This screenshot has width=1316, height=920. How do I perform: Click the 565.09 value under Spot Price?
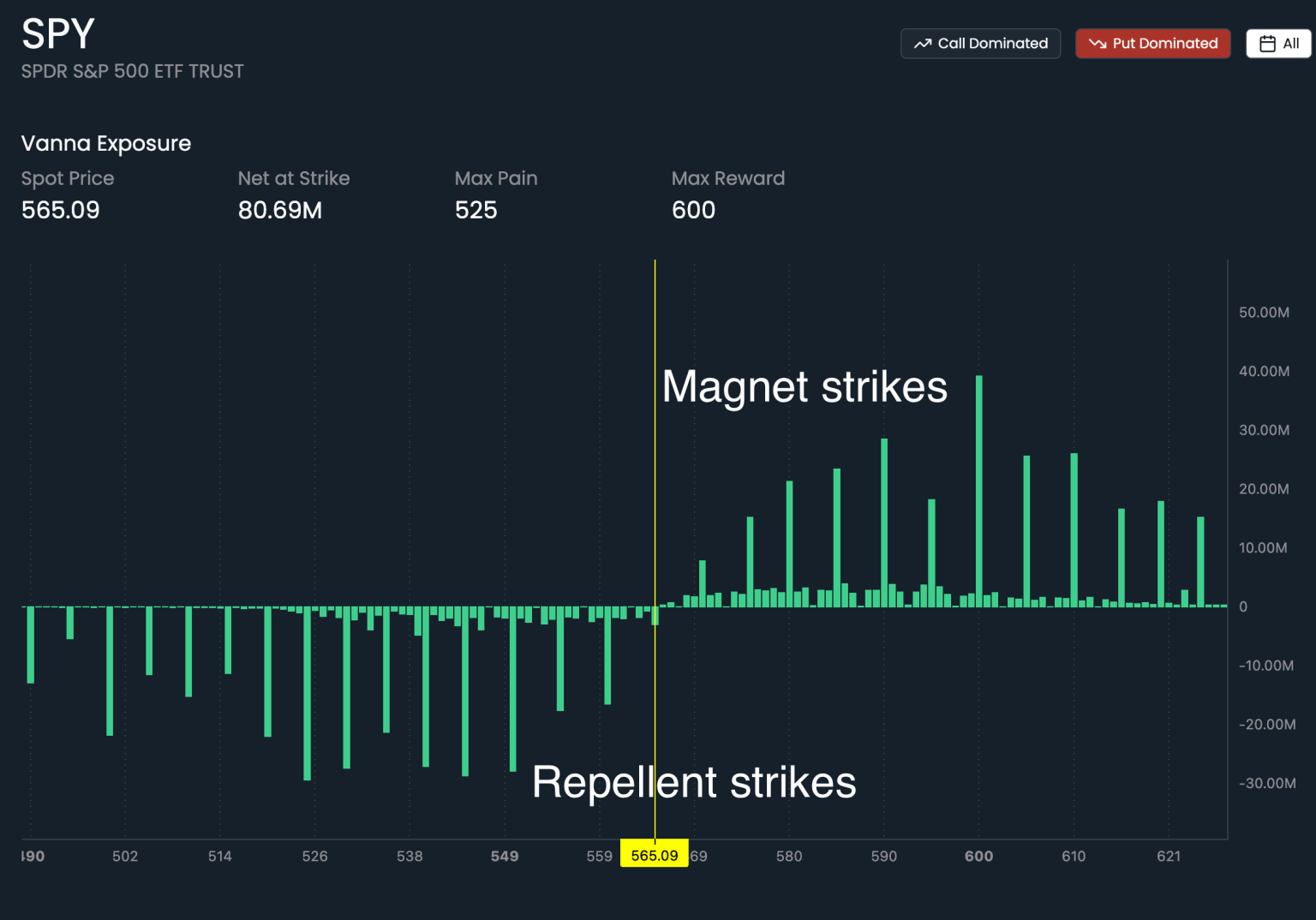click(x=61, y=210)
